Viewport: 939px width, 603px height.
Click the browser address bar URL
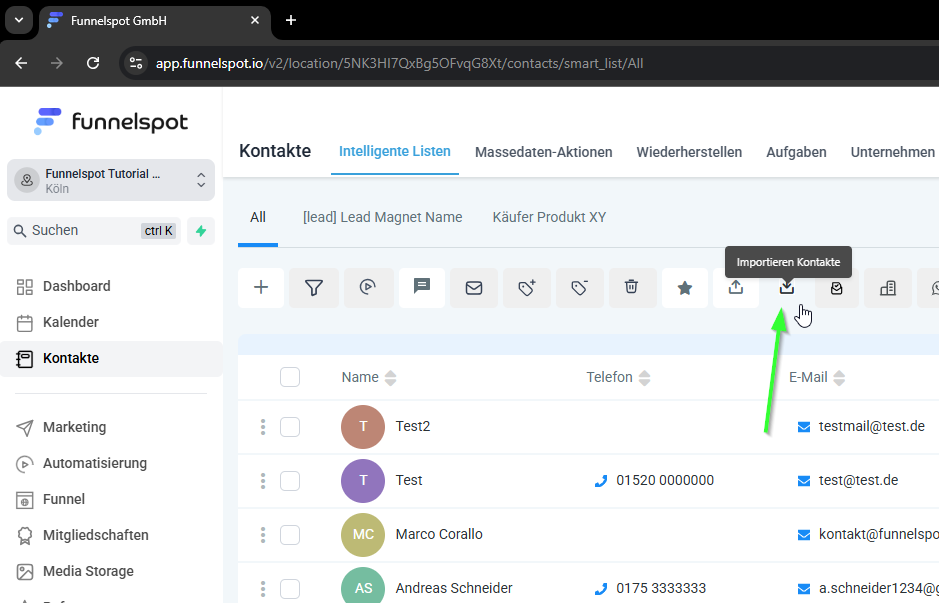coord(399,63)
